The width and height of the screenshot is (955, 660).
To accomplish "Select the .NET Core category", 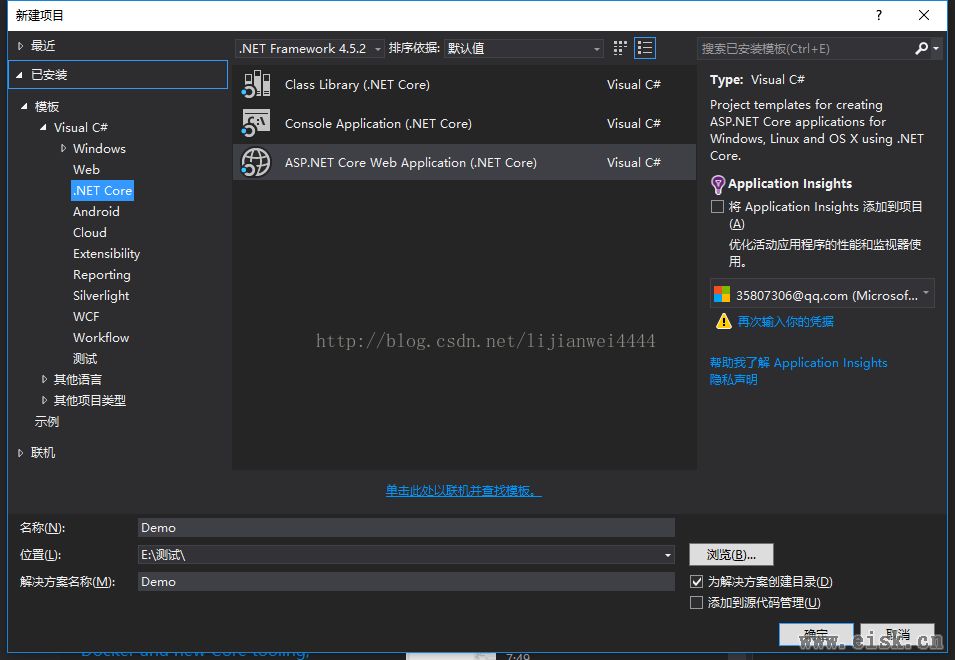I will [x=102, y=191].
